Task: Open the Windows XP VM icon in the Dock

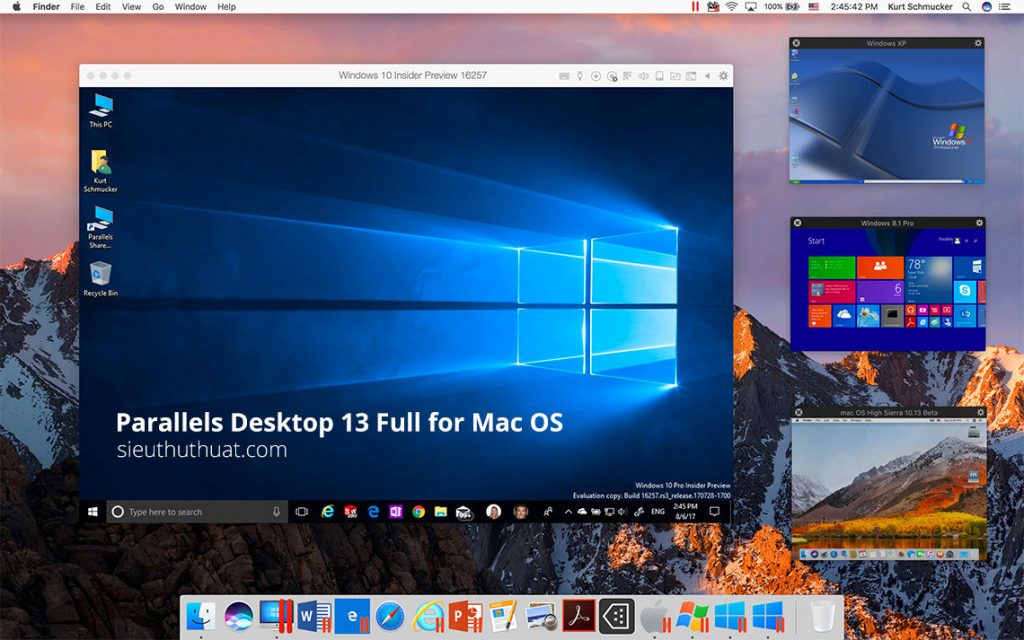Action: tap(692, 616)
